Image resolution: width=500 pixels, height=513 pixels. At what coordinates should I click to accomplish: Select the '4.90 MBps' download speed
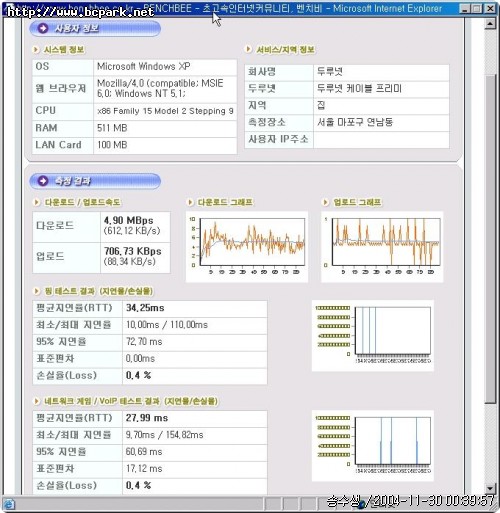click(x=129, y=220)
